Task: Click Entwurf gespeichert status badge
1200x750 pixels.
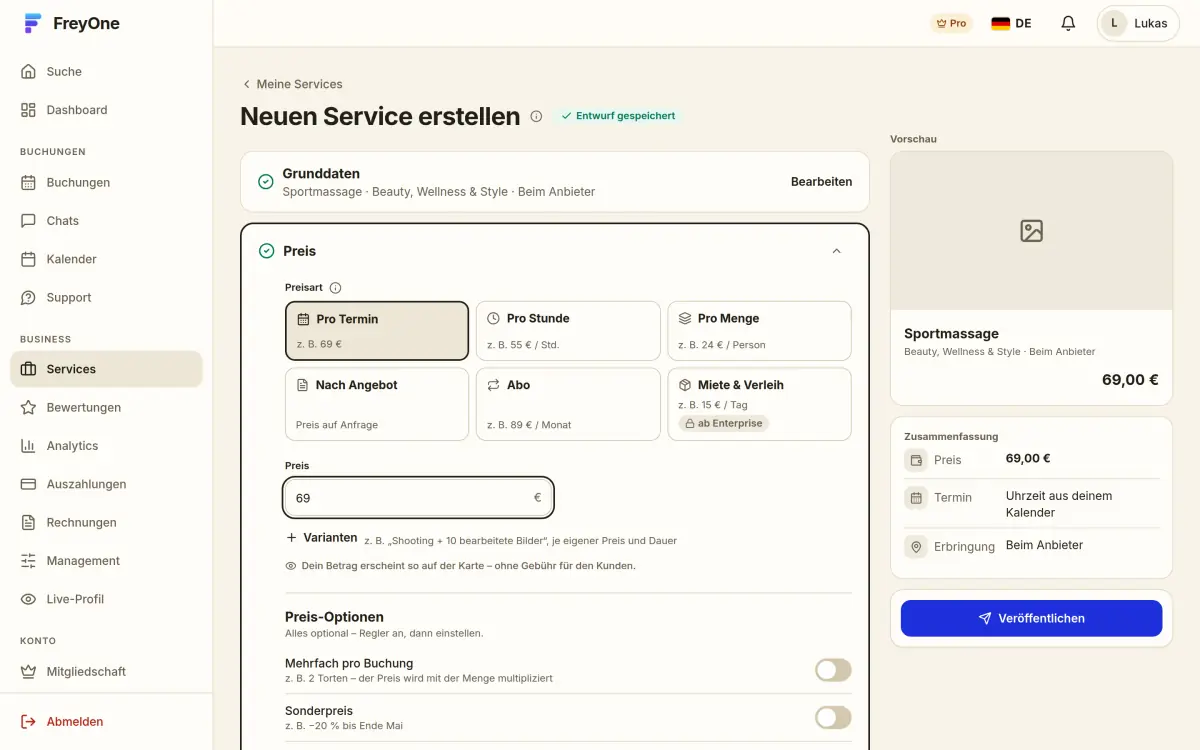Action: pos(618,116)
